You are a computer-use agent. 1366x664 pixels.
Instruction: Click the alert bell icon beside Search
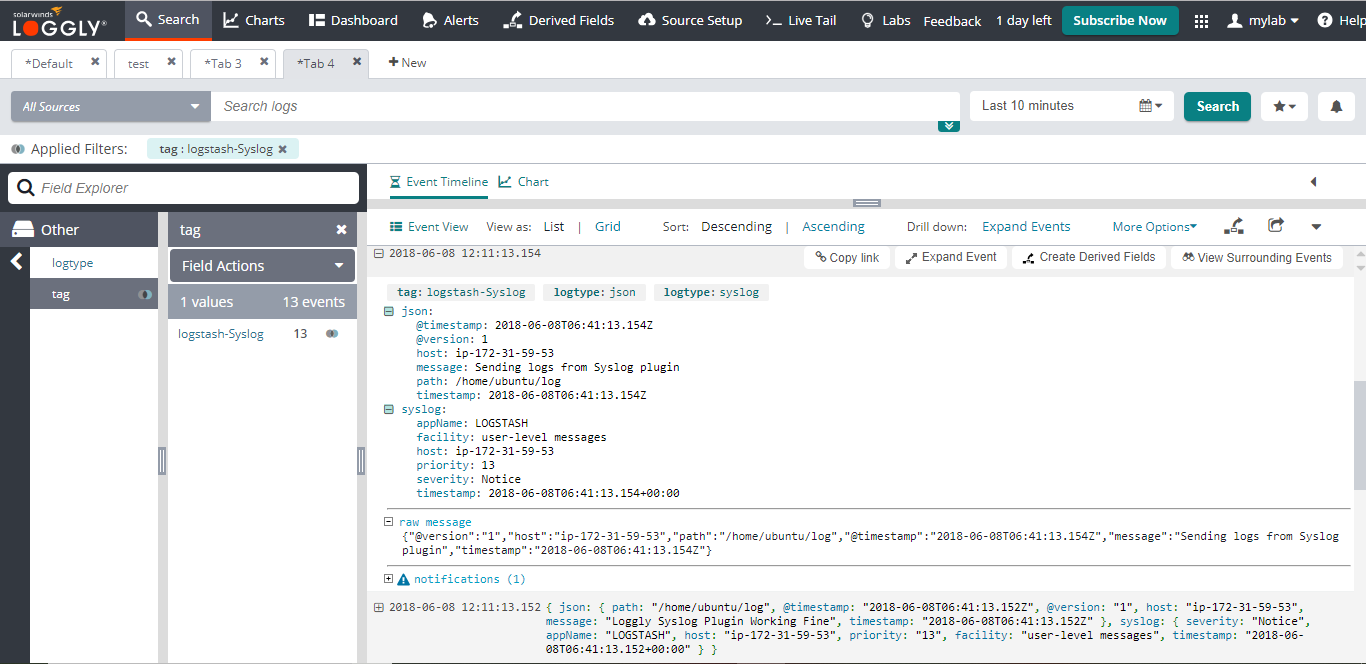(x=1336, y=107)
